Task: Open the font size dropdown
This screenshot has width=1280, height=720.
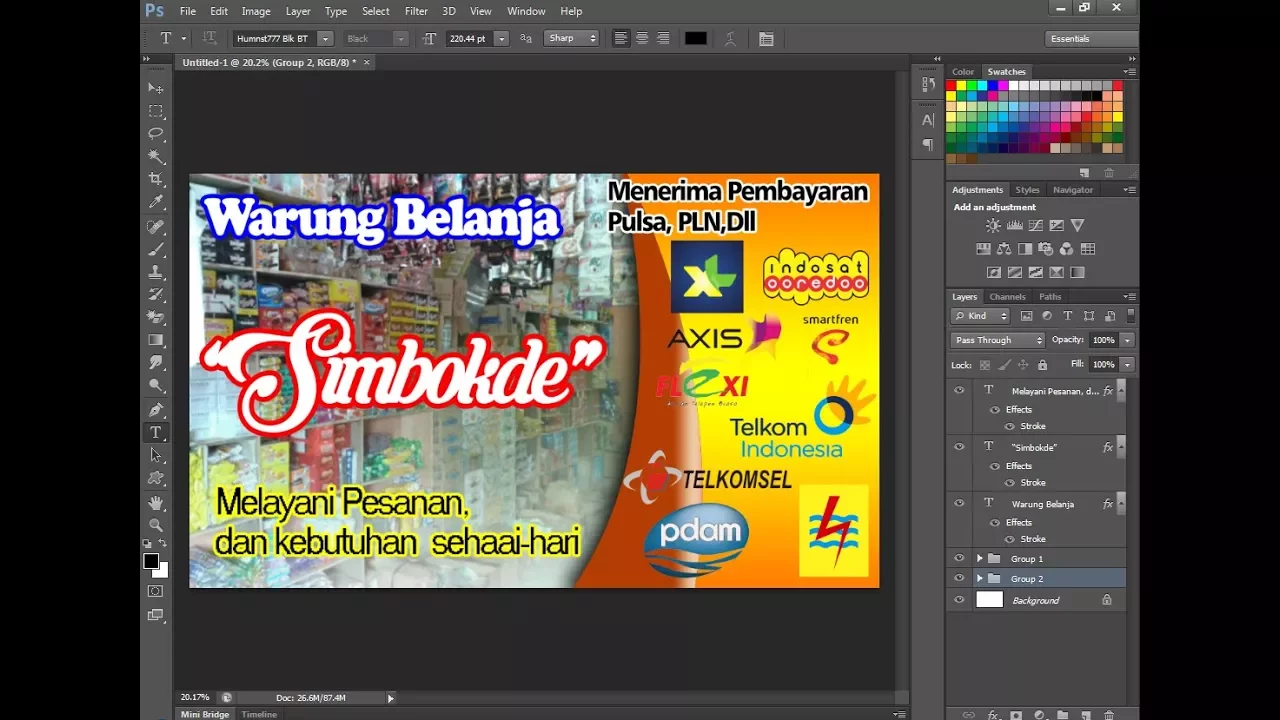Action: [x=501, y=38]
